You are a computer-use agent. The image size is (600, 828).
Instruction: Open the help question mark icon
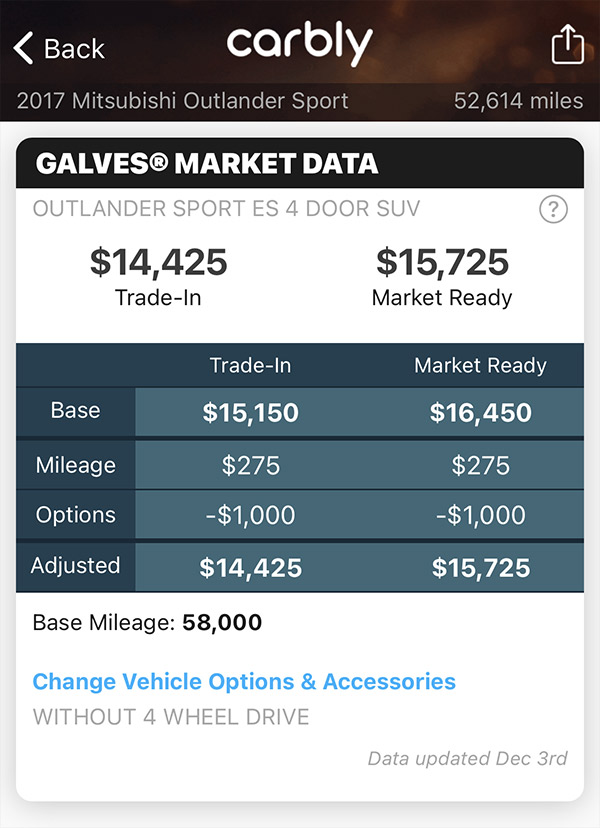[x=553, y=210]
